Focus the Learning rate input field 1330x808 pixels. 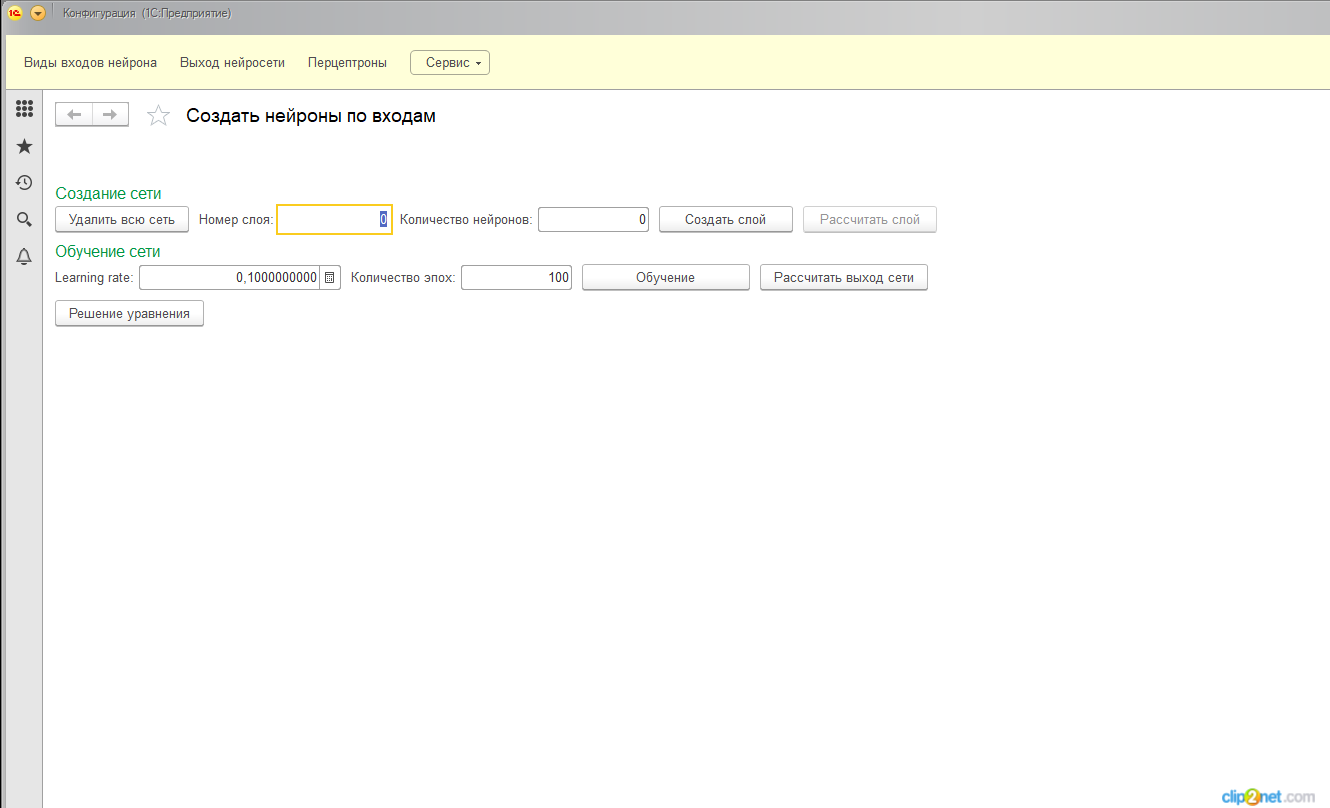(x=229, y=277)
